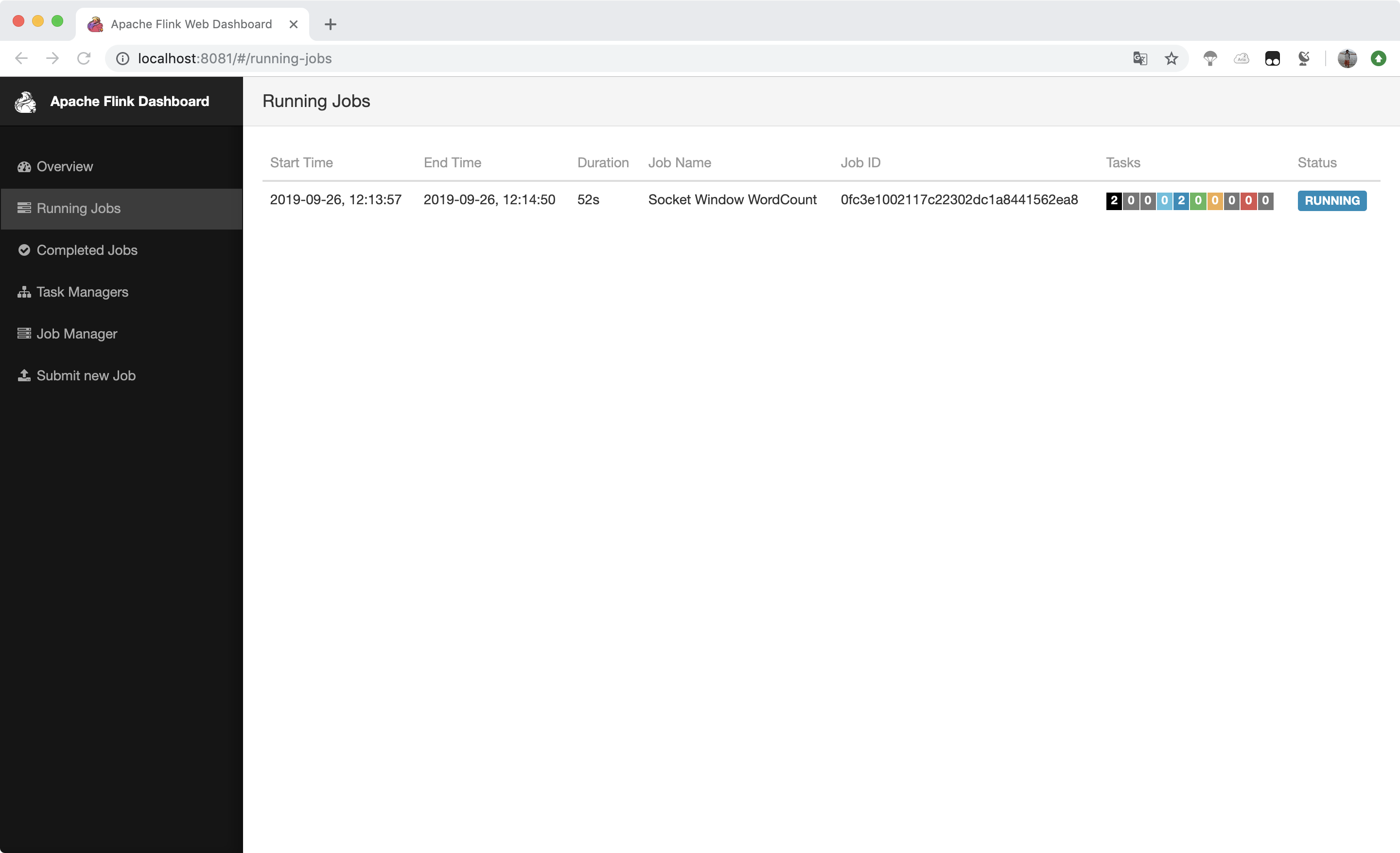This screenshot has height=853, width=1400.
Task: Select the End Time column header
Action: pos(452,162)
